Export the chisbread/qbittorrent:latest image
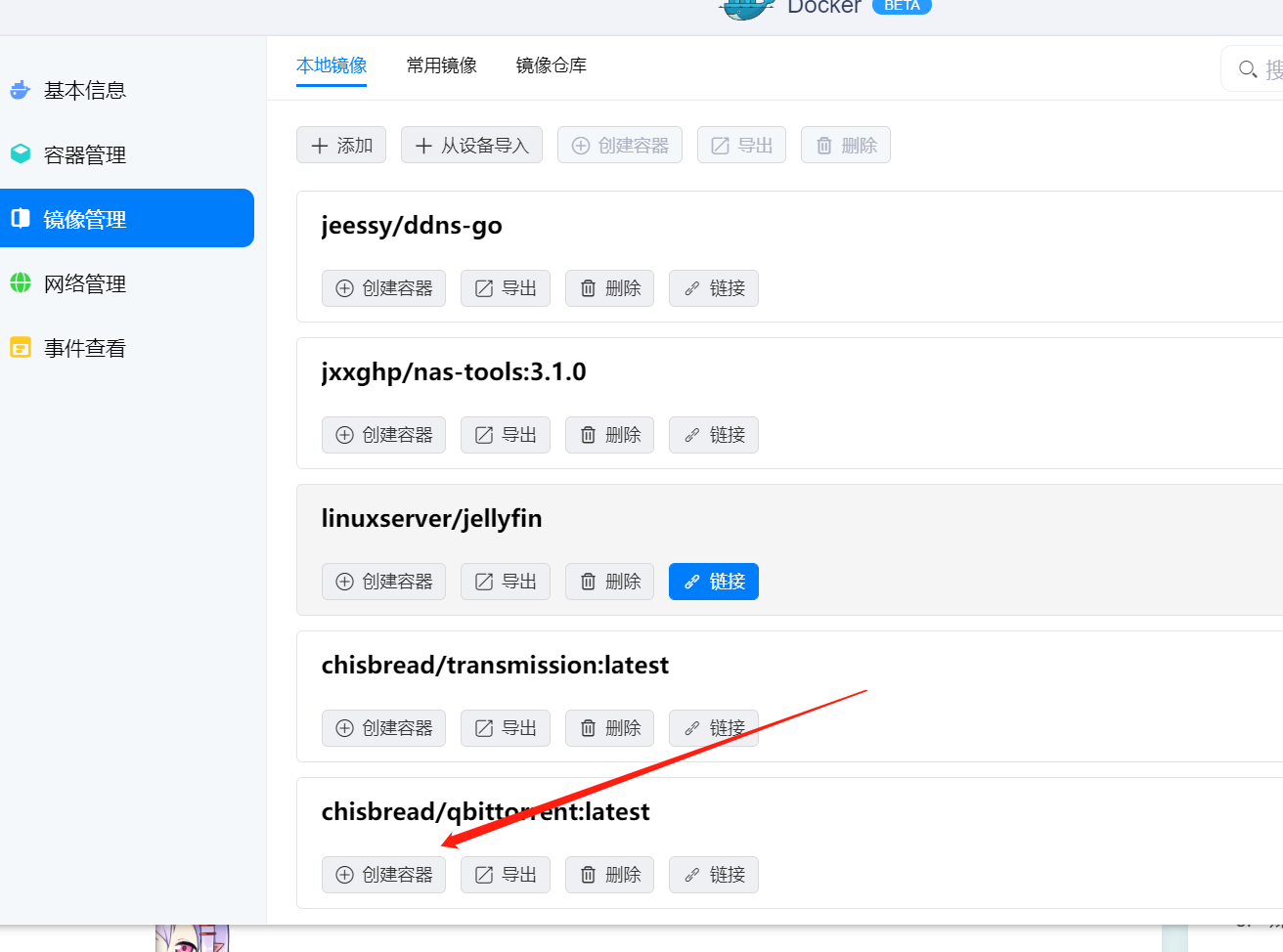Viewport: 1283px width, 952px height. (506, 875)
